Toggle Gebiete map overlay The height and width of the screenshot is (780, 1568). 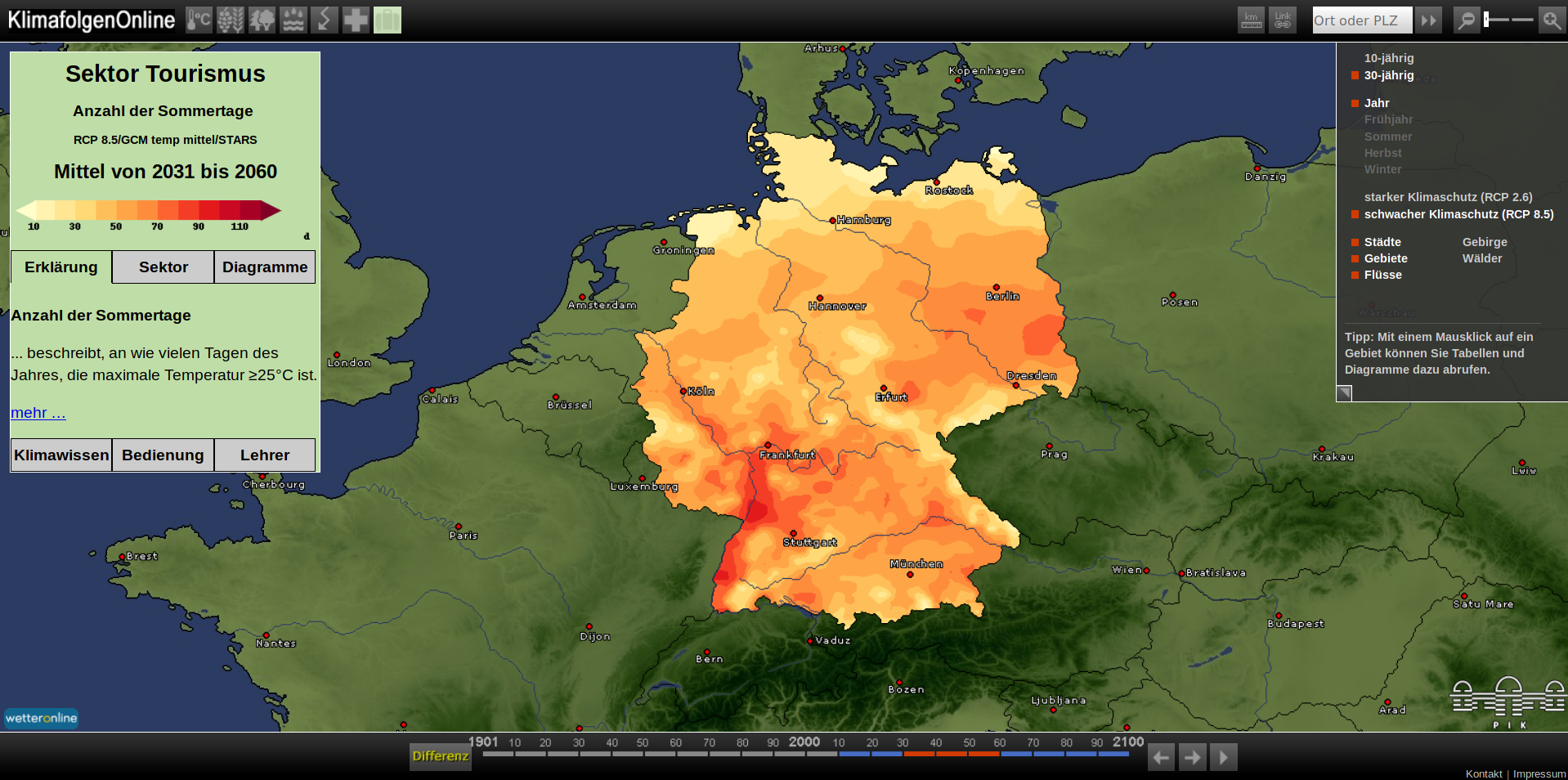coord(1385,258)
